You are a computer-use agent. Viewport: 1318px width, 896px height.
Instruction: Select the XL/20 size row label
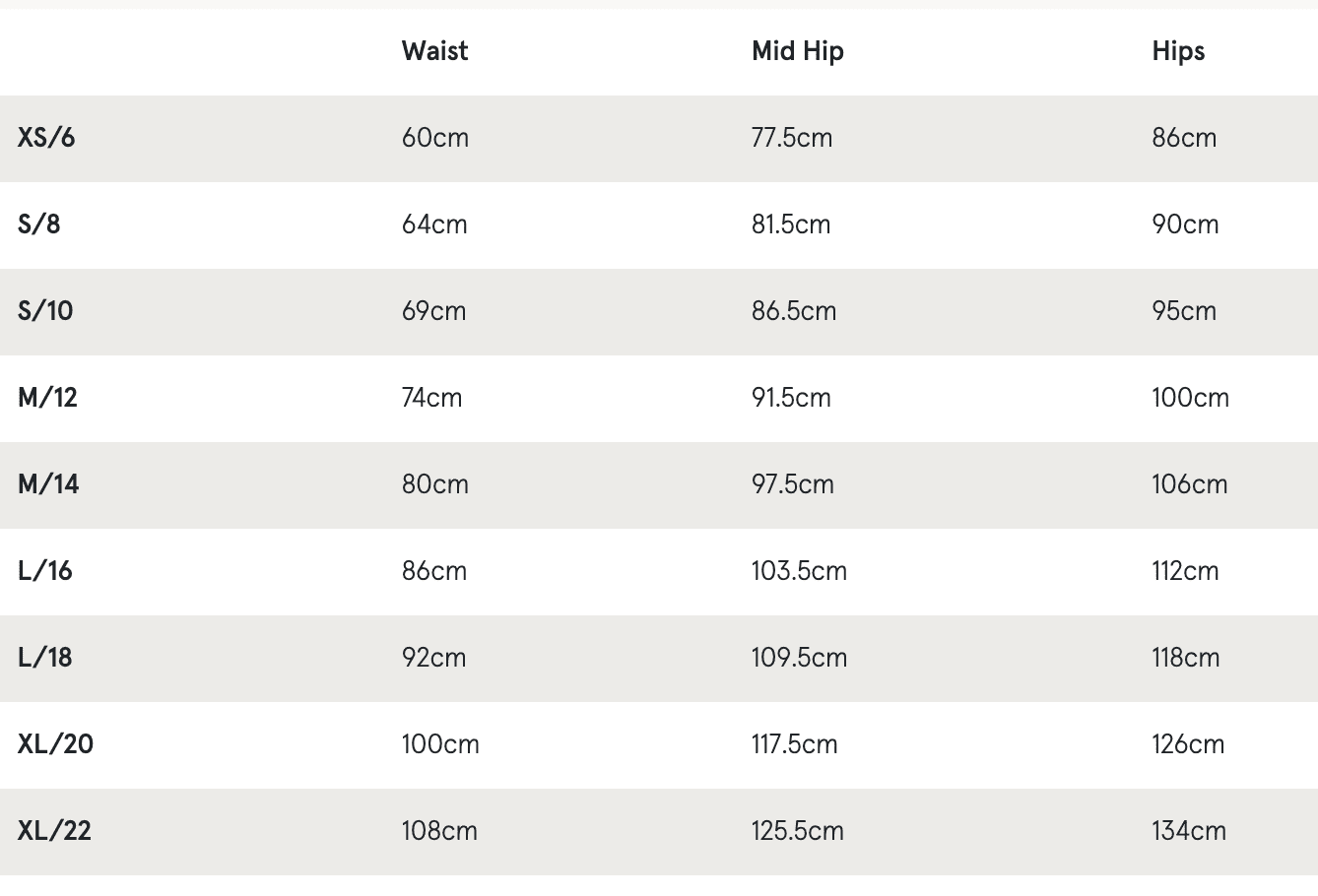tap(55, 744)
